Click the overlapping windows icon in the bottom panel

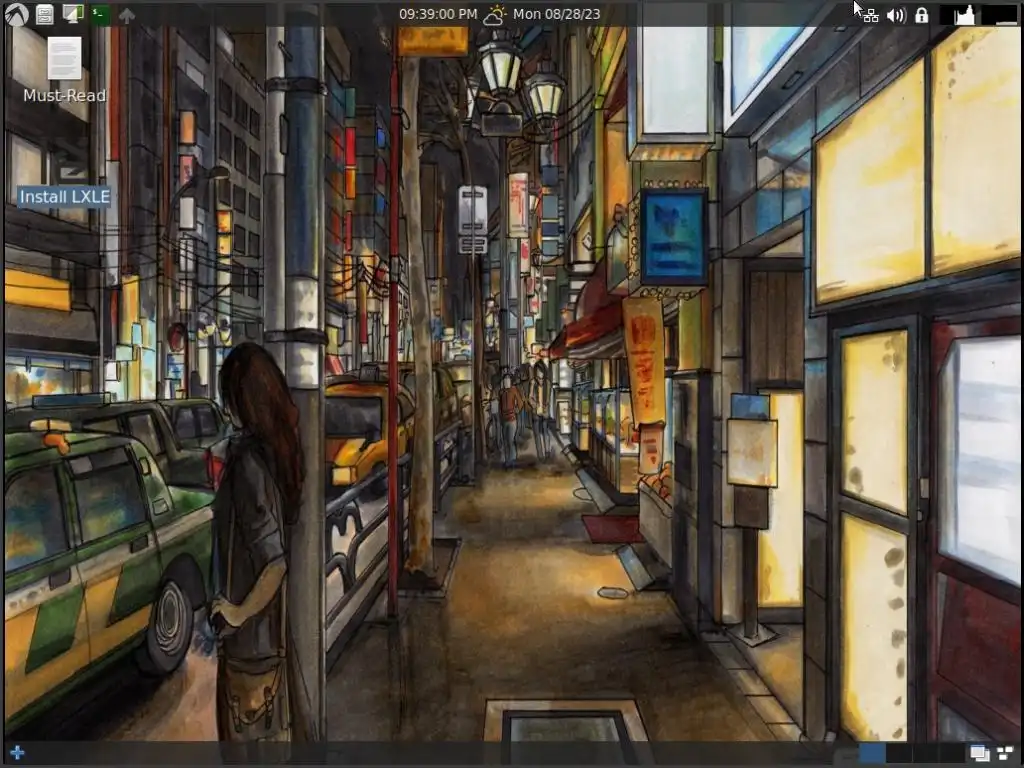point(980,753)
